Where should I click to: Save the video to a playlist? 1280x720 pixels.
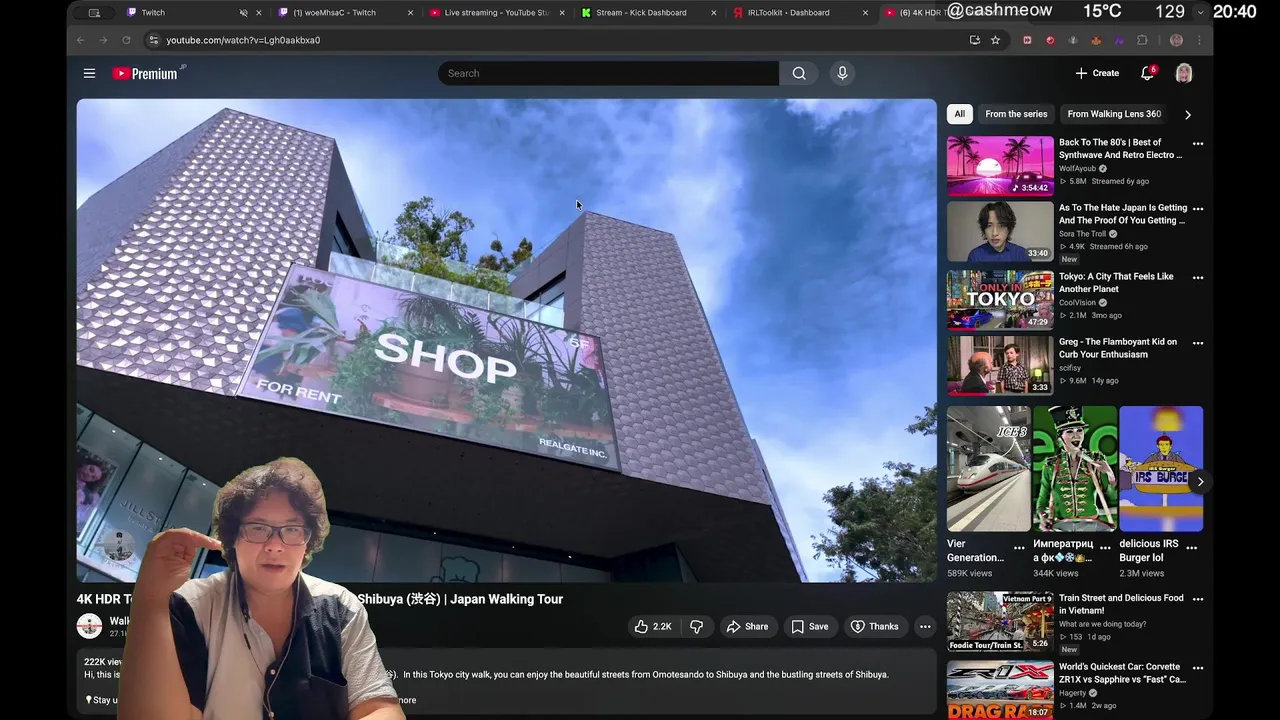tap(810, 626)
